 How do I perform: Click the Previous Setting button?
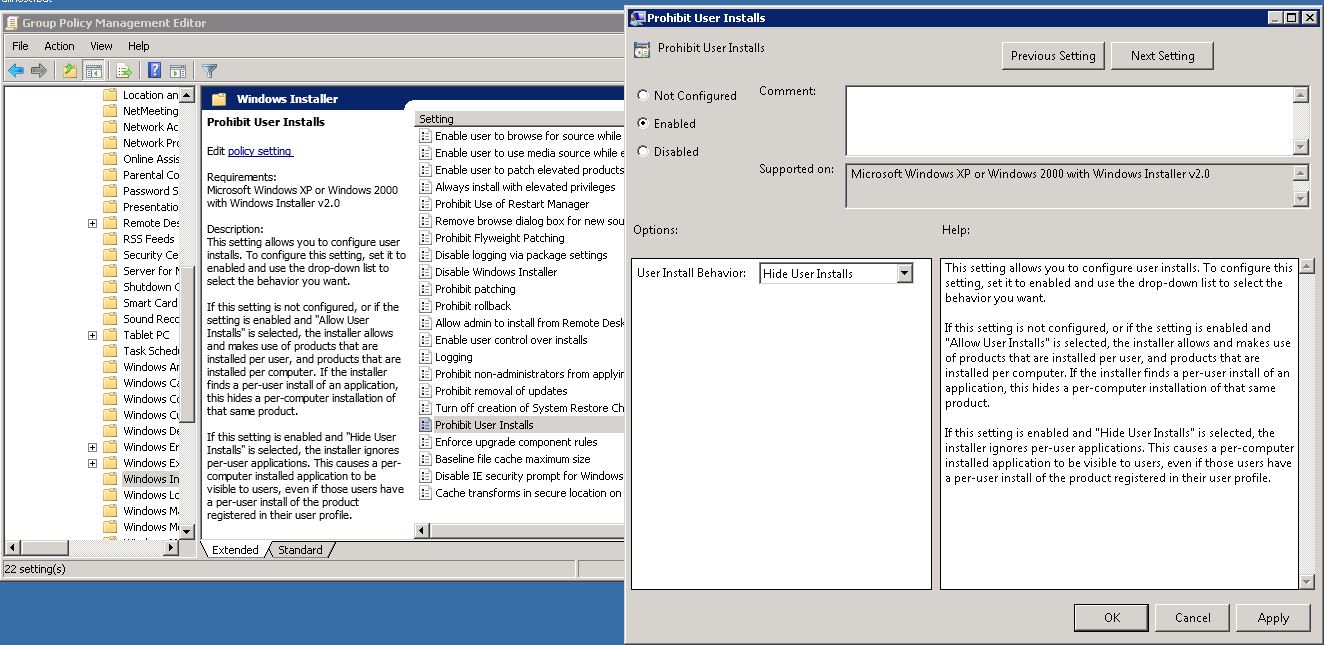click(x=1053, y=56)
